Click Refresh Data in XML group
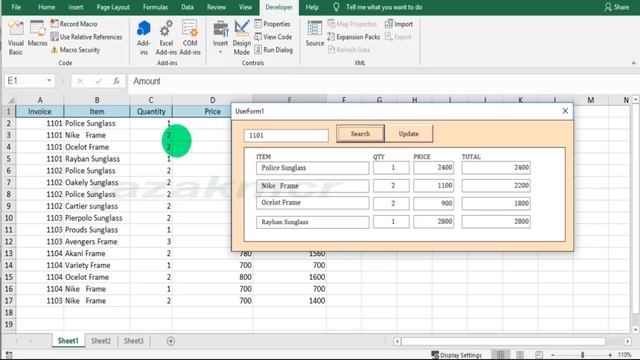640x360 pixels. (349, 50)
